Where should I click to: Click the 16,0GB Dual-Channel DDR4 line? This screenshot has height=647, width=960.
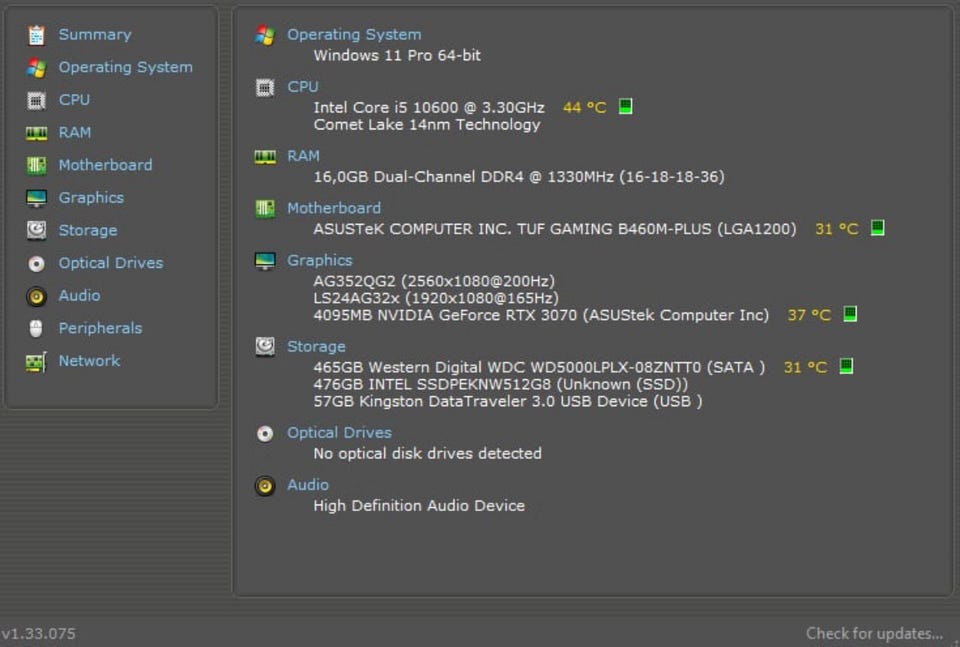[519, 177]
